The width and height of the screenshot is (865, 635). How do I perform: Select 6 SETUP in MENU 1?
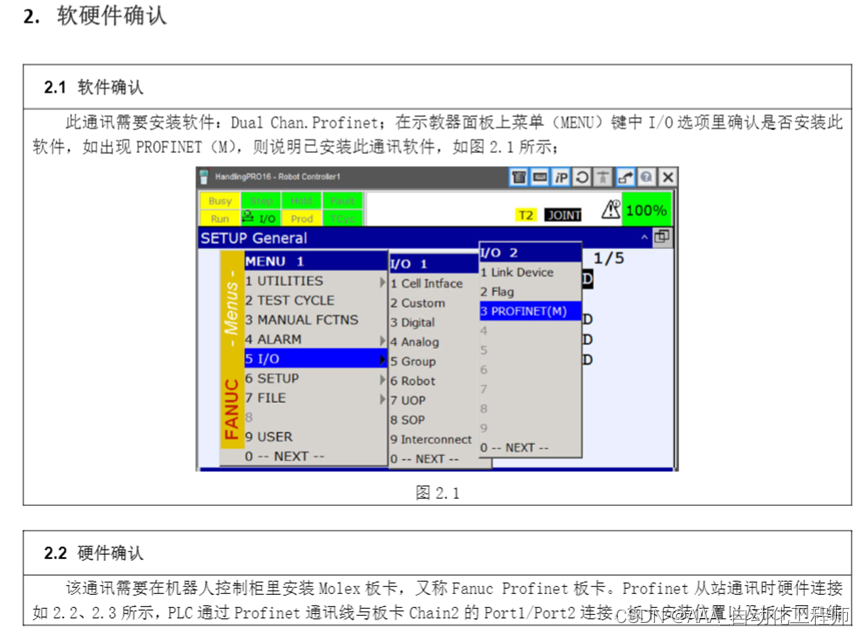click(315, 378)
